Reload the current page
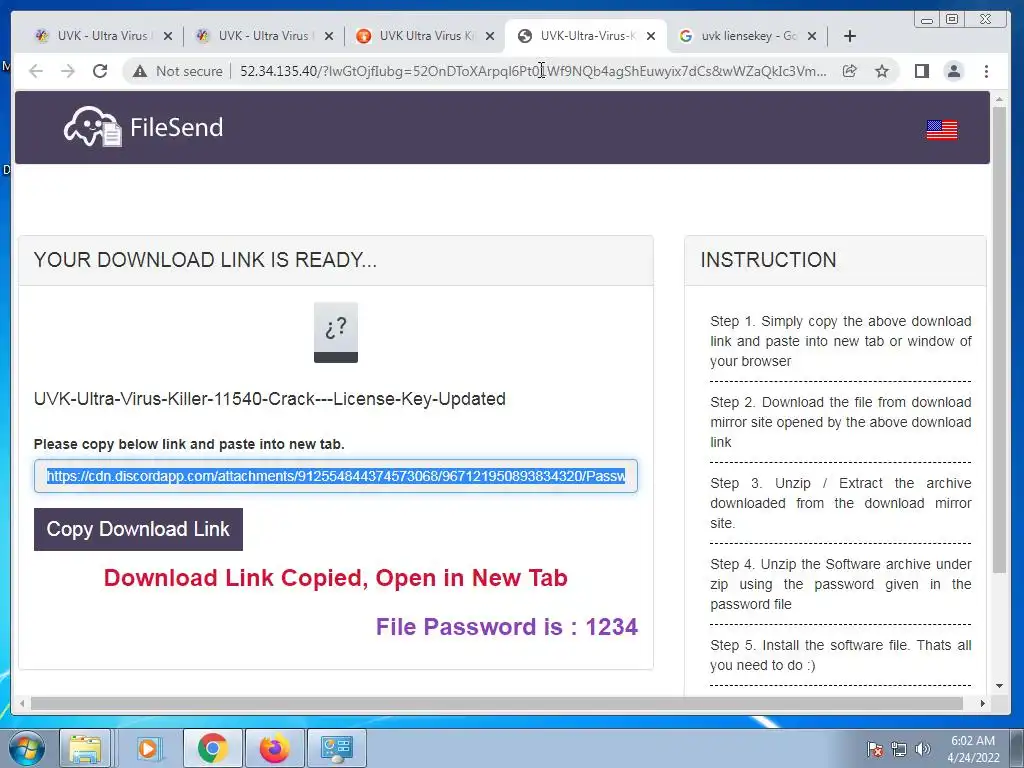The width and height of the screenshot is (1024, 768). [x=100, y=71]
